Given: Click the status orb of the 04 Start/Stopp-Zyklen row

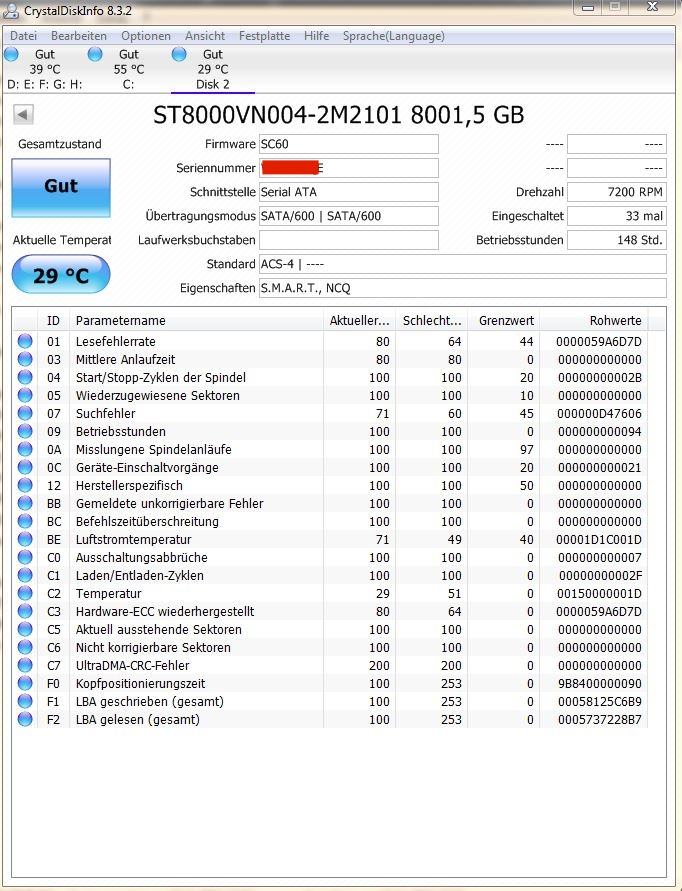Looking at the screenshot, I should (x=25, y=377).
